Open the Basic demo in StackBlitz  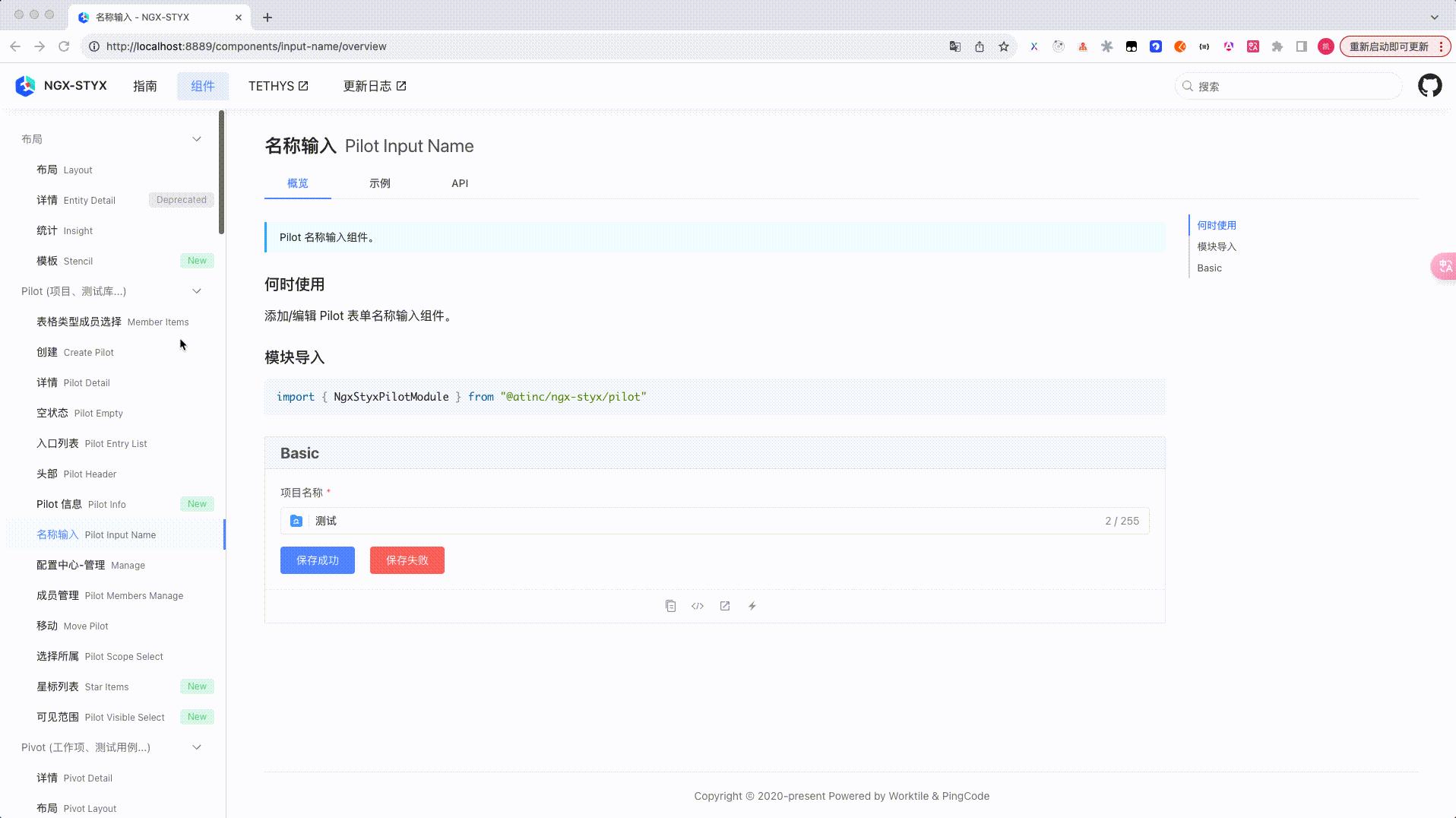(752, 606)
